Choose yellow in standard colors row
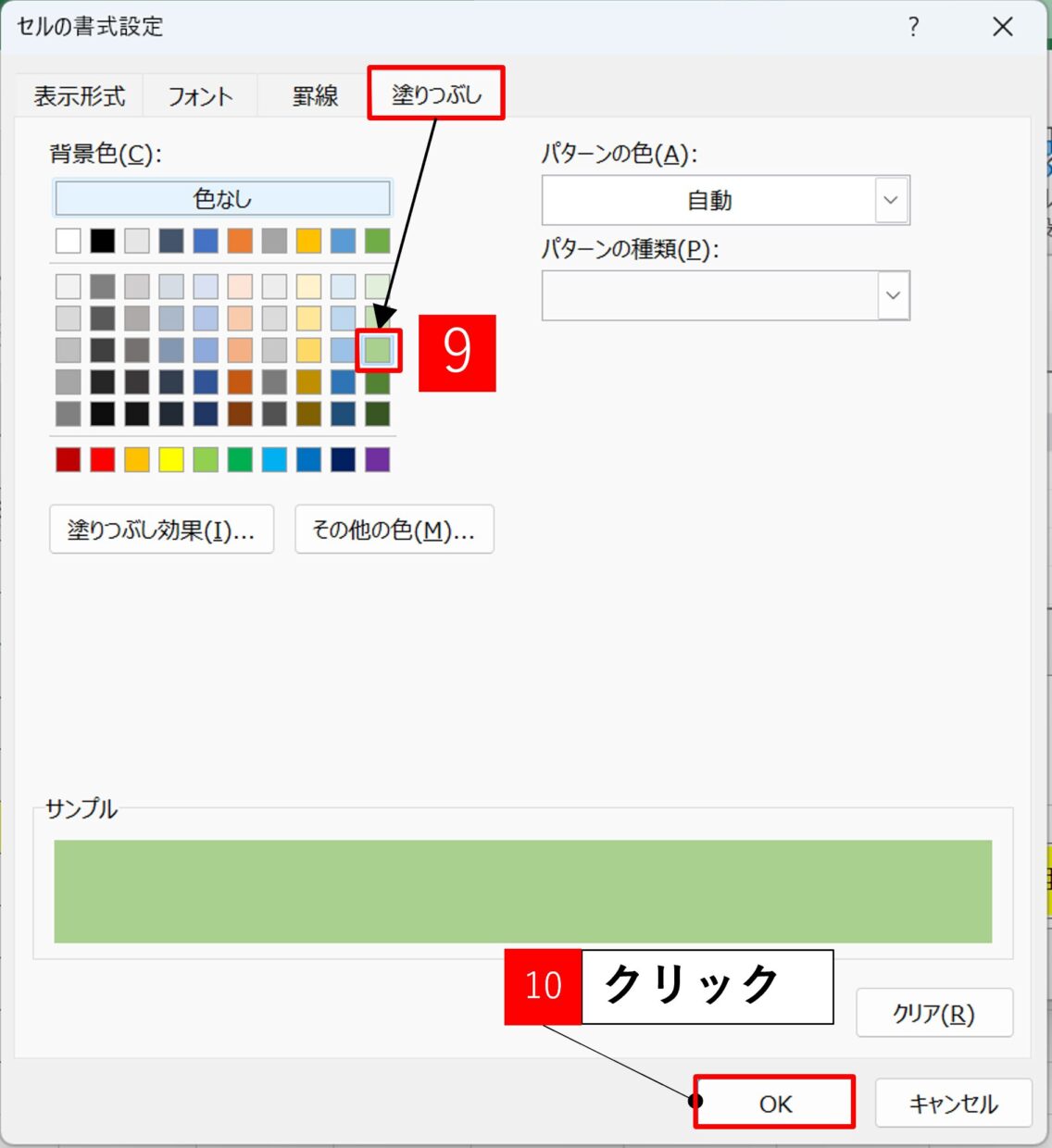 click(x=171, y=459)
